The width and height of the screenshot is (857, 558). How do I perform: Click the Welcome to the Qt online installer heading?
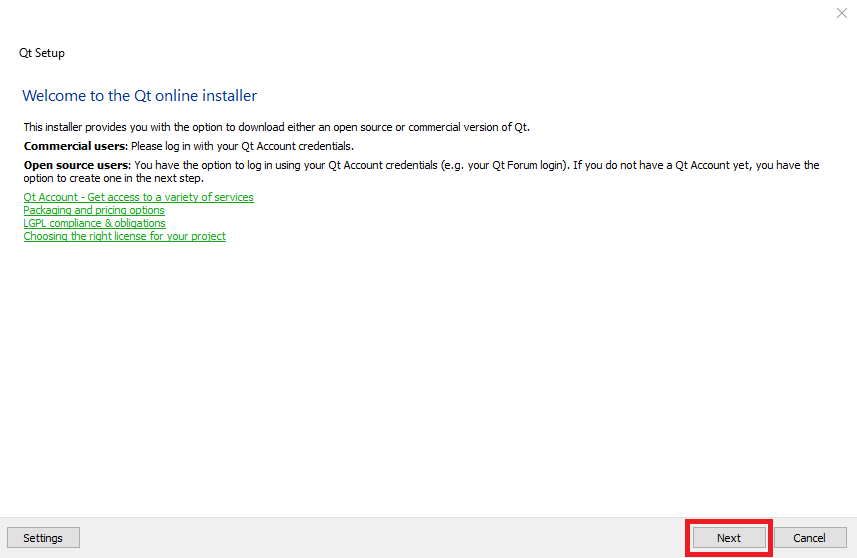pos(139,96)
